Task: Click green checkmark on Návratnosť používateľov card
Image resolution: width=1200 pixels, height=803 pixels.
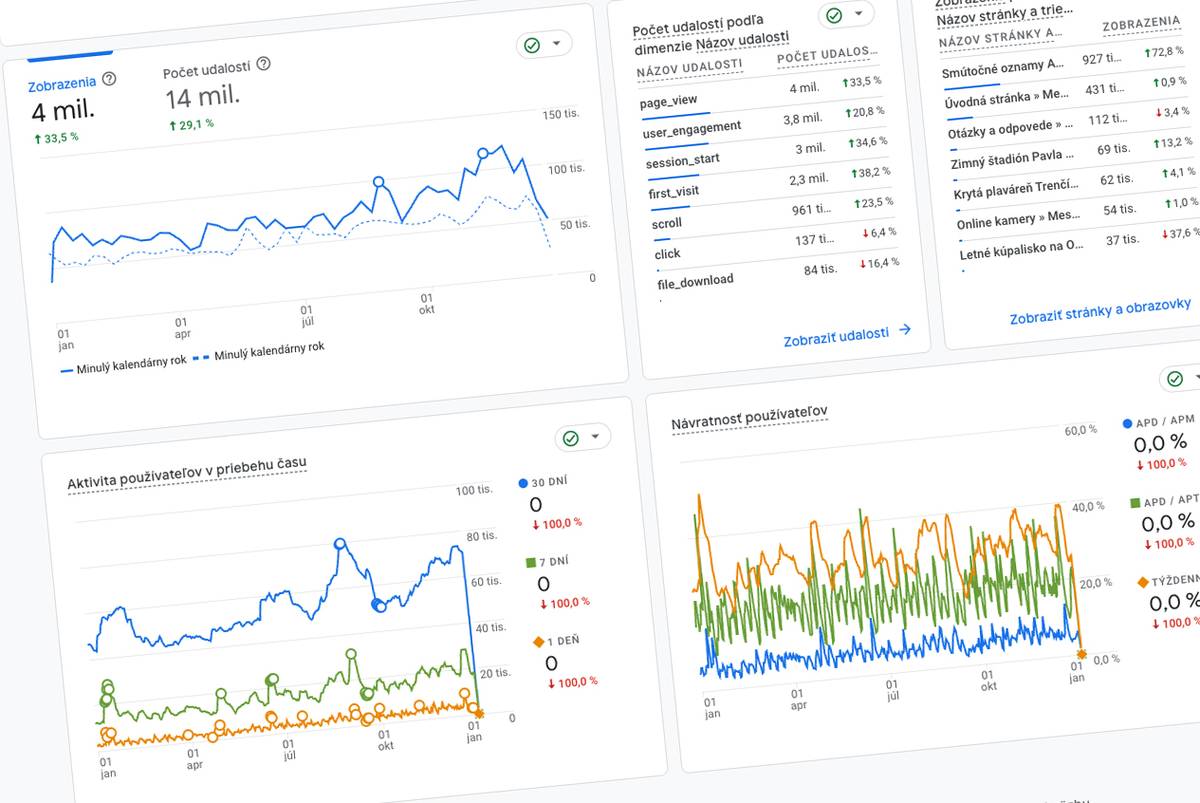Action: tap(1175, 378)
